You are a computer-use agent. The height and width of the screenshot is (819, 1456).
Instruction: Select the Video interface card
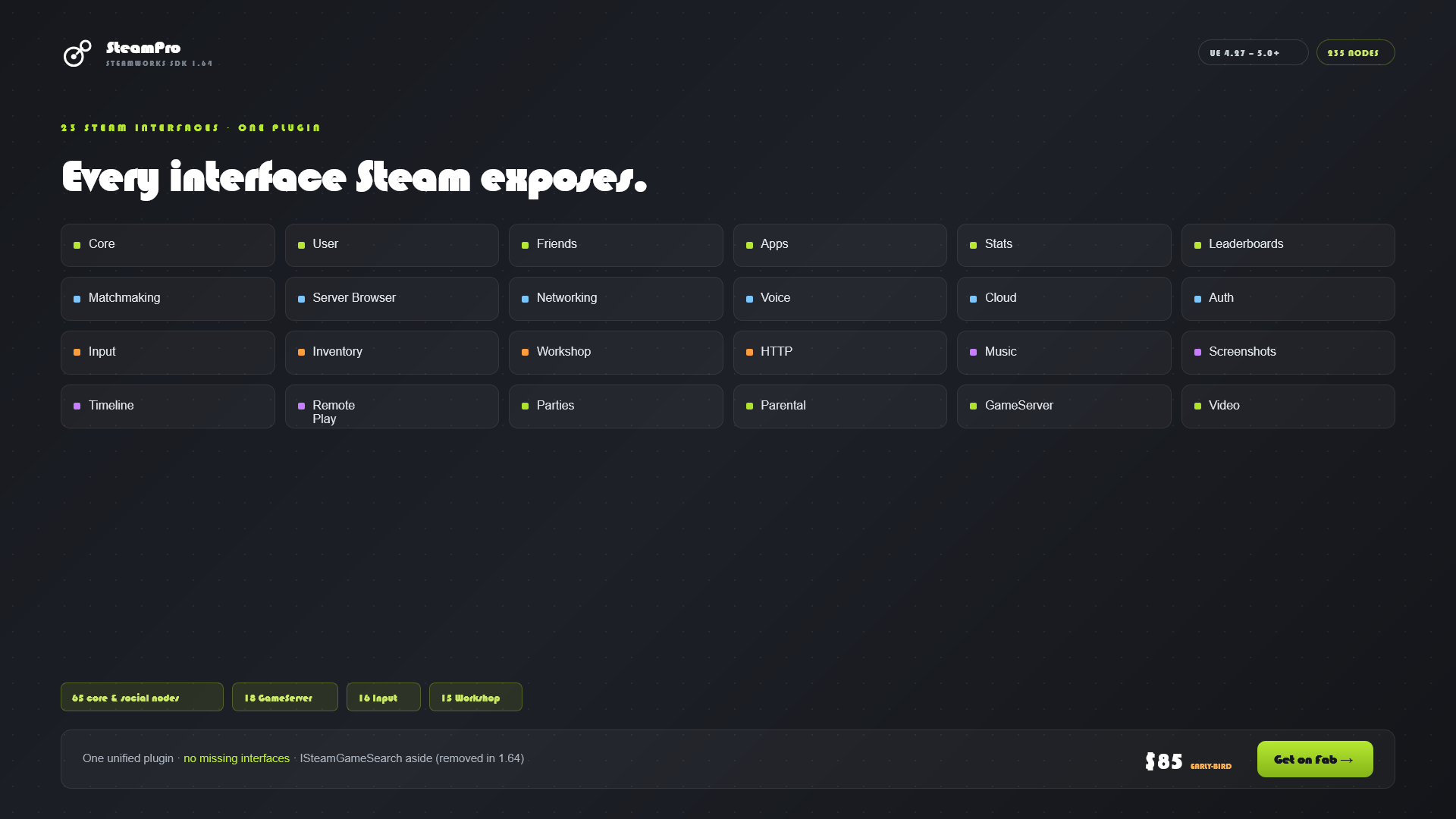pyautogui.click(x=1288, y=406)
